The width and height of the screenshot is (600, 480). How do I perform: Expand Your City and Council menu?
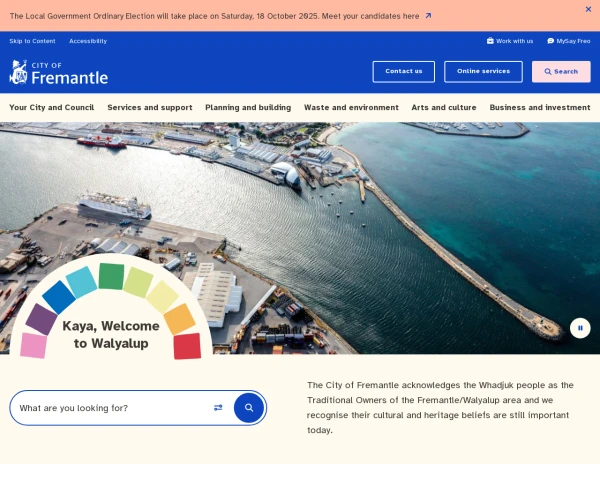(x=51, y=107)
